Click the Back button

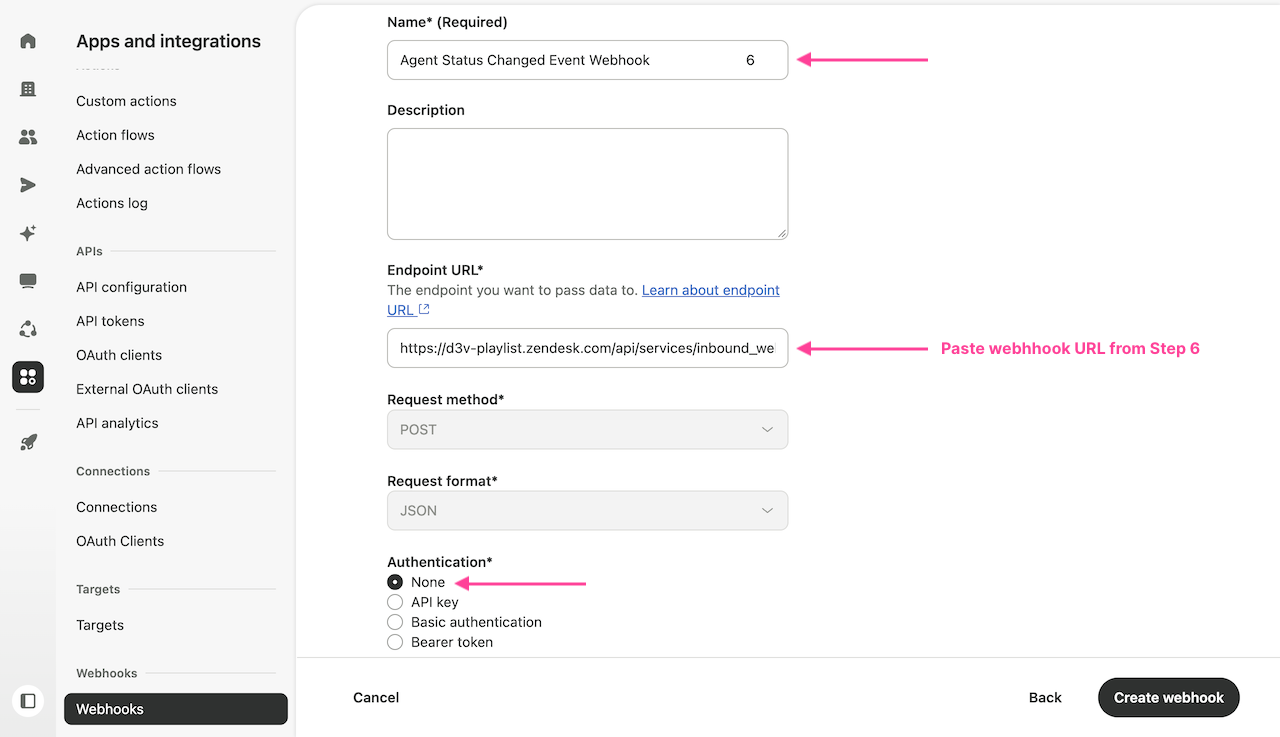pos(1045,698)
